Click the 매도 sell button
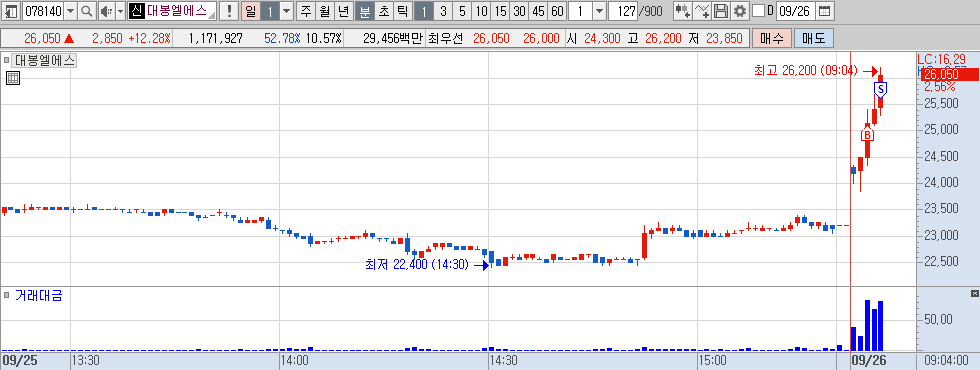The image size is (980, 370). (x=813, y=38)
